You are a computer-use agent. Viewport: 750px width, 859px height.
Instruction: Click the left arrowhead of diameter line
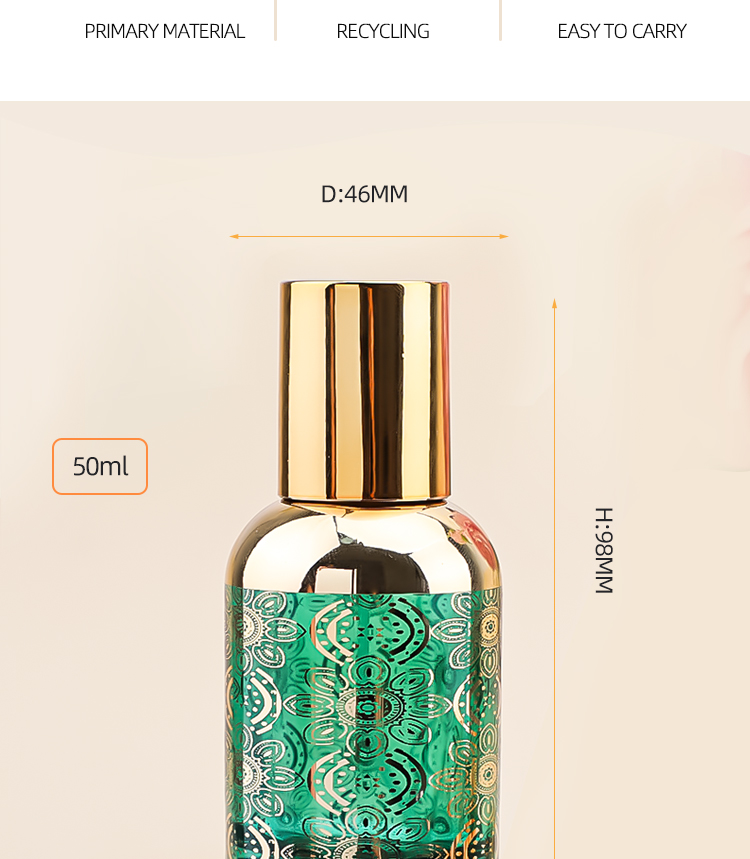(x=234, y=237)
